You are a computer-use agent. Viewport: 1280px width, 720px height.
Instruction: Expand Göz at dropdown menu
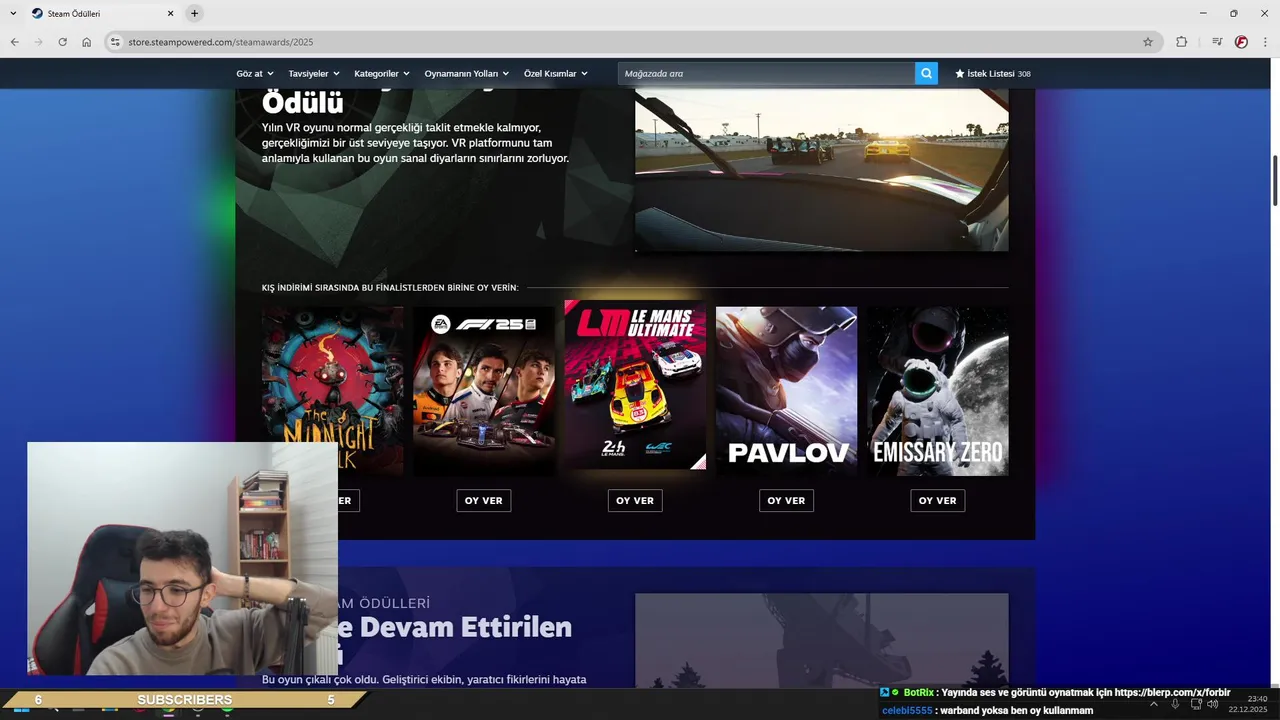(x=254, y=73)
